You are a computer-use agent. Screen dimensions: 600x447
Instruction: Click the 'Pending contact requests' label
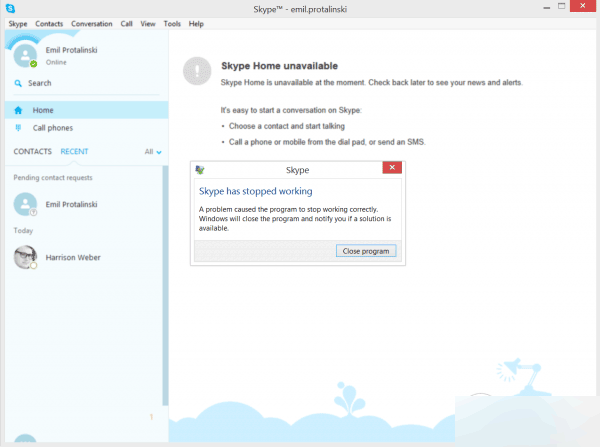53,178
